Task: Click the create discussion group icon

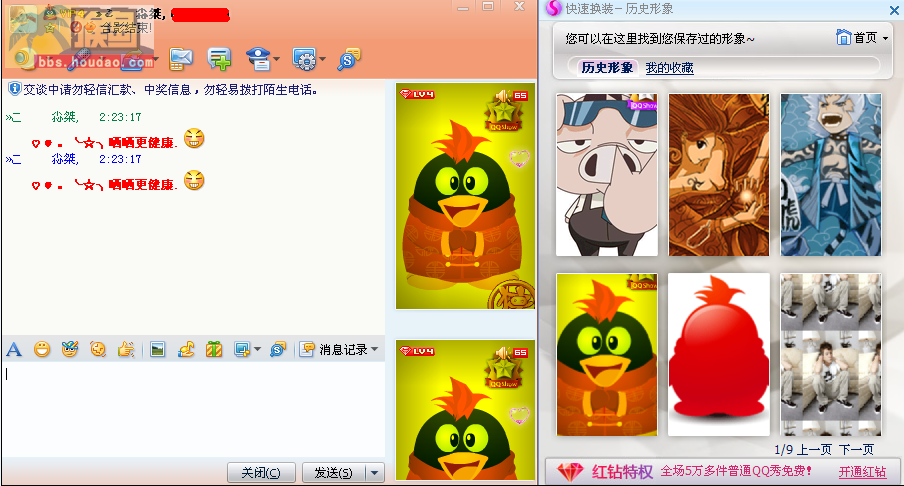Action: pos(219,59)
